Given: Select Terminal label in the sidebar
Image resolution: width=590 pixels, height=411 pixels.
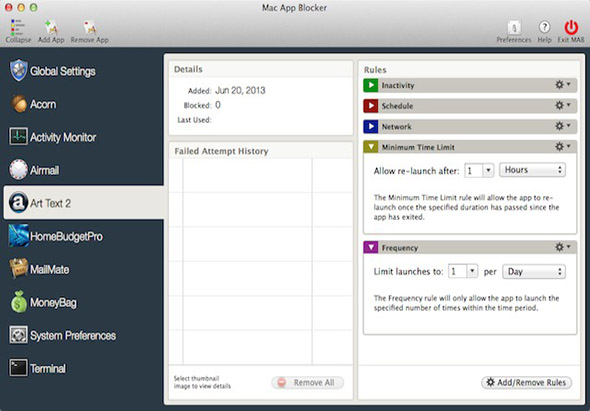Looking at the screenshot, I should (48, 368).
